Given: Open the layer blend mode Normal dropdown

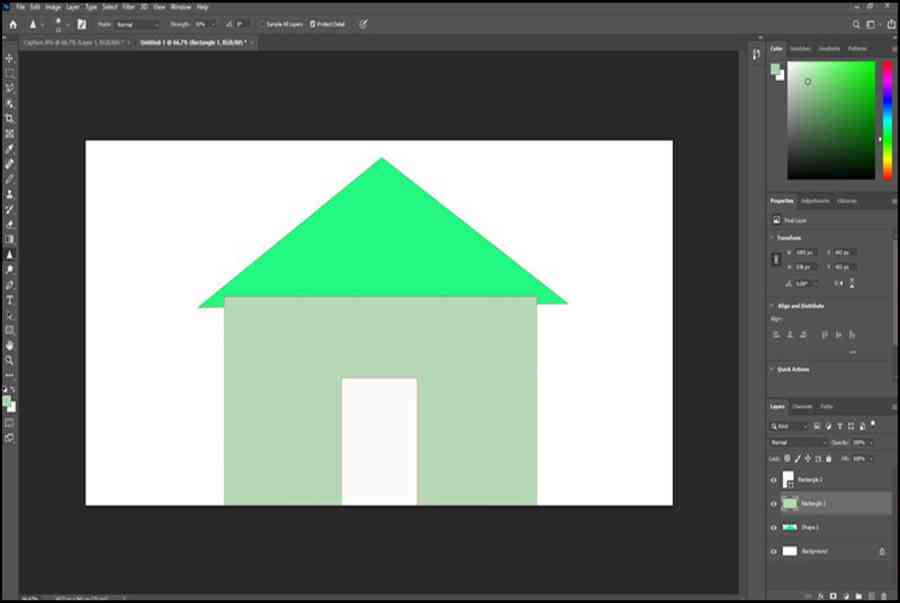Looking at the screenshot, I should coord(798,442).
